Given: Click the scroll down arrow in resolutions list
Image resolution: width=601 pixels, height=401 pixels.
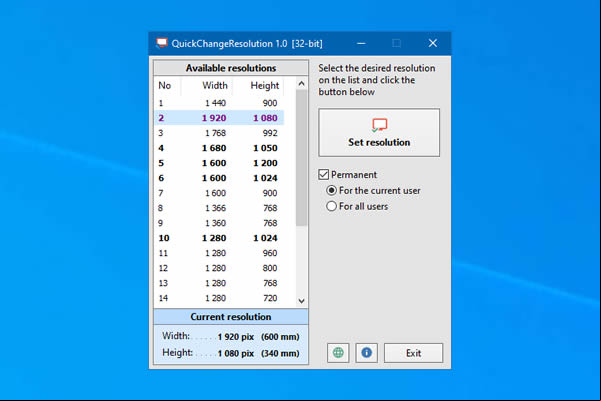Looking at the screenshot, I should click(301, 301).
